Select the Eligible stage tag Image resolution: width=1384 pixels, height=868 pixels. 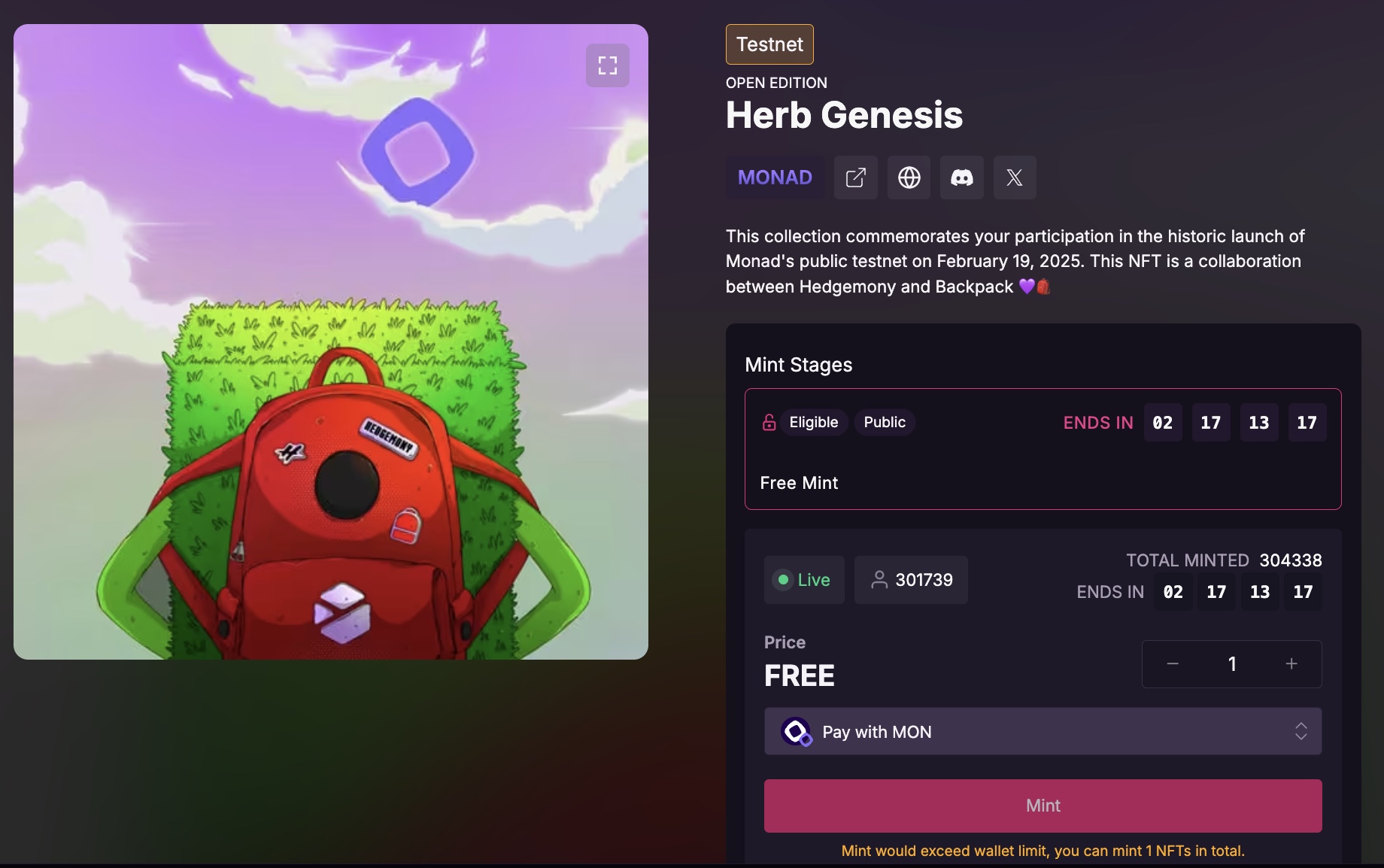tap(814, 422)
